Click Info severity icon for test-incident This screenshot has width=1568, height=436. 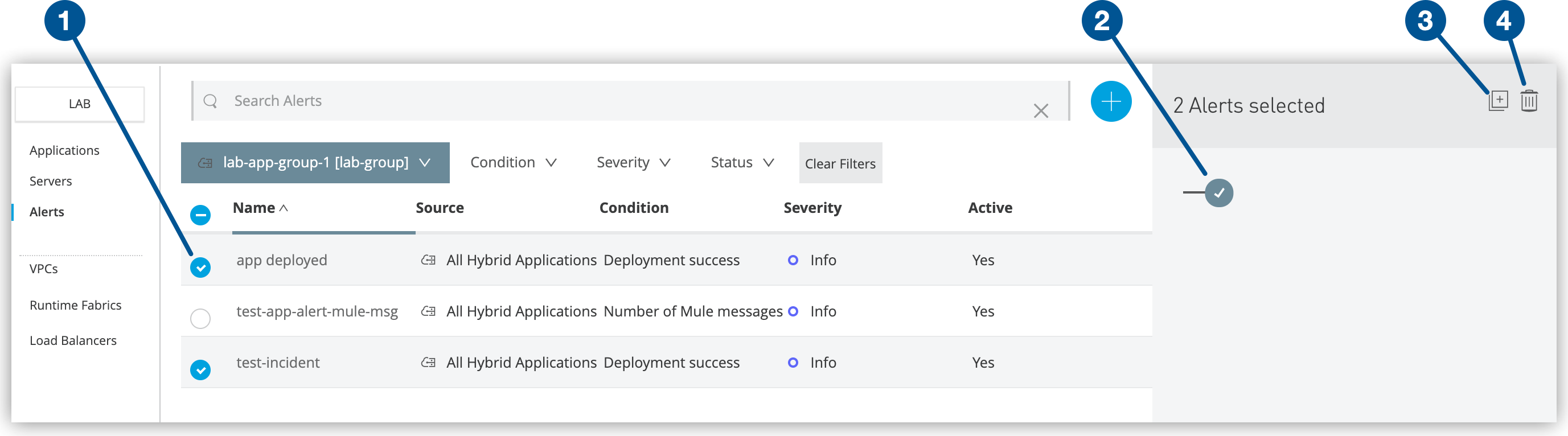click(793, 363)
